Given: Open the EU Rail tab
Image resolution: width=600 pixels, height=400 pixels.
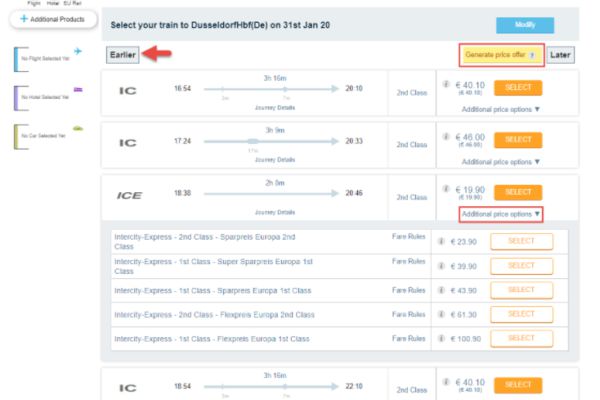Looking at the screenshot, I should (72, 3).
